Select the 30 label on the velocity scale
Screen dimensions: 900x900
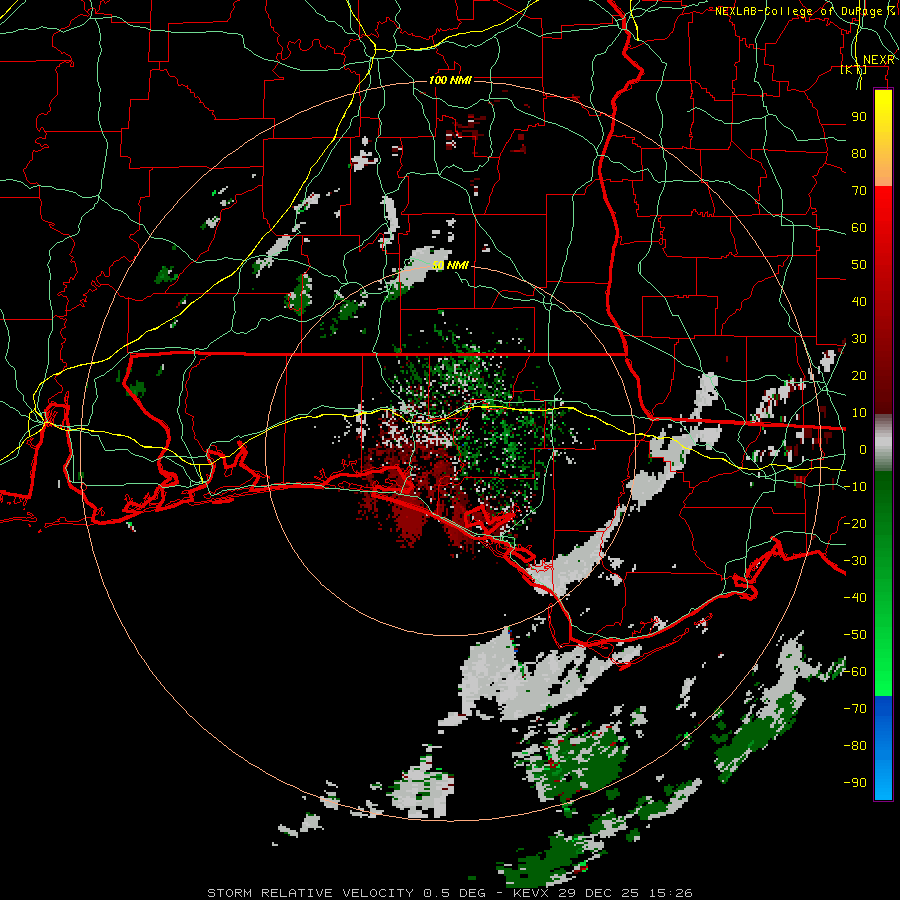(859, 339)
